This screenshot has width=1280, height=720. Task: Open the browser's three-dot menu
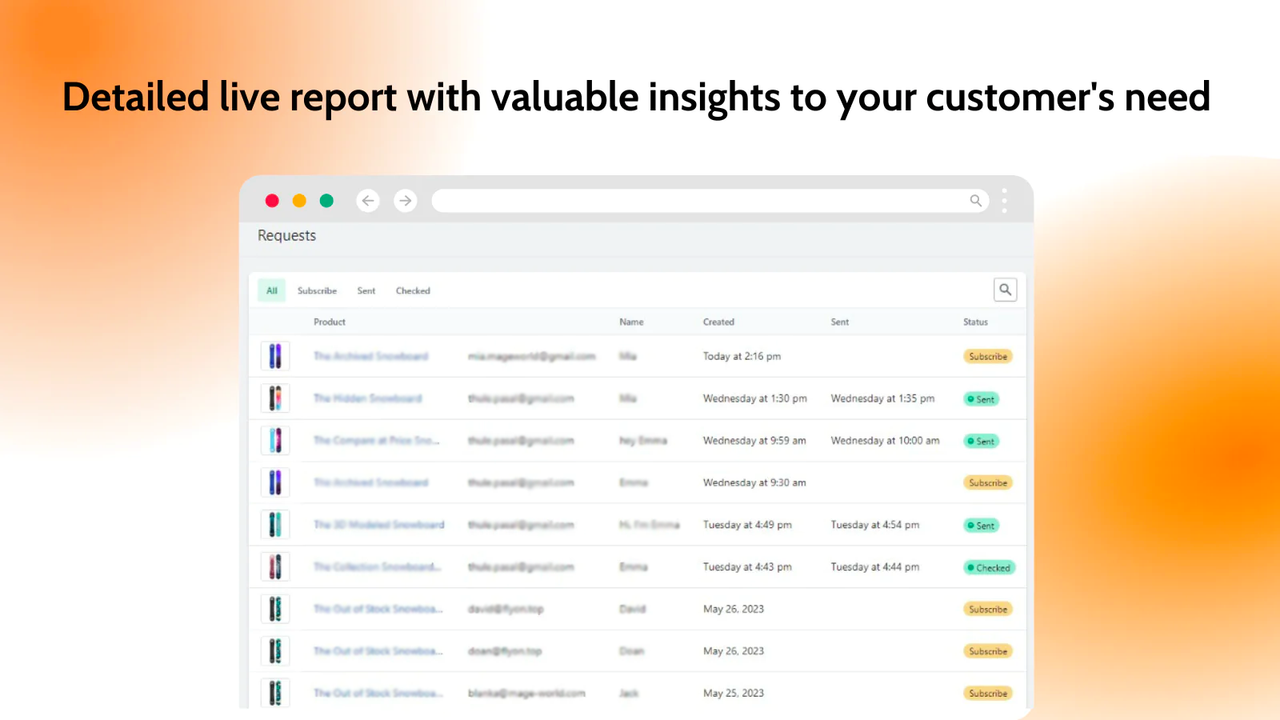[1004, 200]
